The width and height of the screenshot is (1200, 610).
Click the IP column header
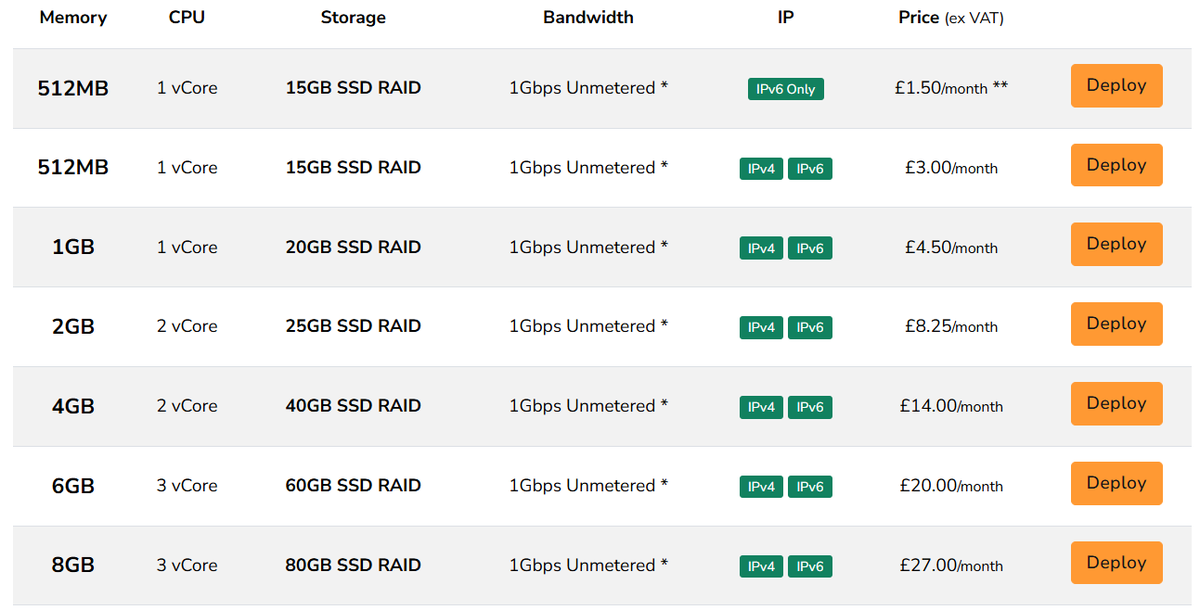click(x=786, y=17)
